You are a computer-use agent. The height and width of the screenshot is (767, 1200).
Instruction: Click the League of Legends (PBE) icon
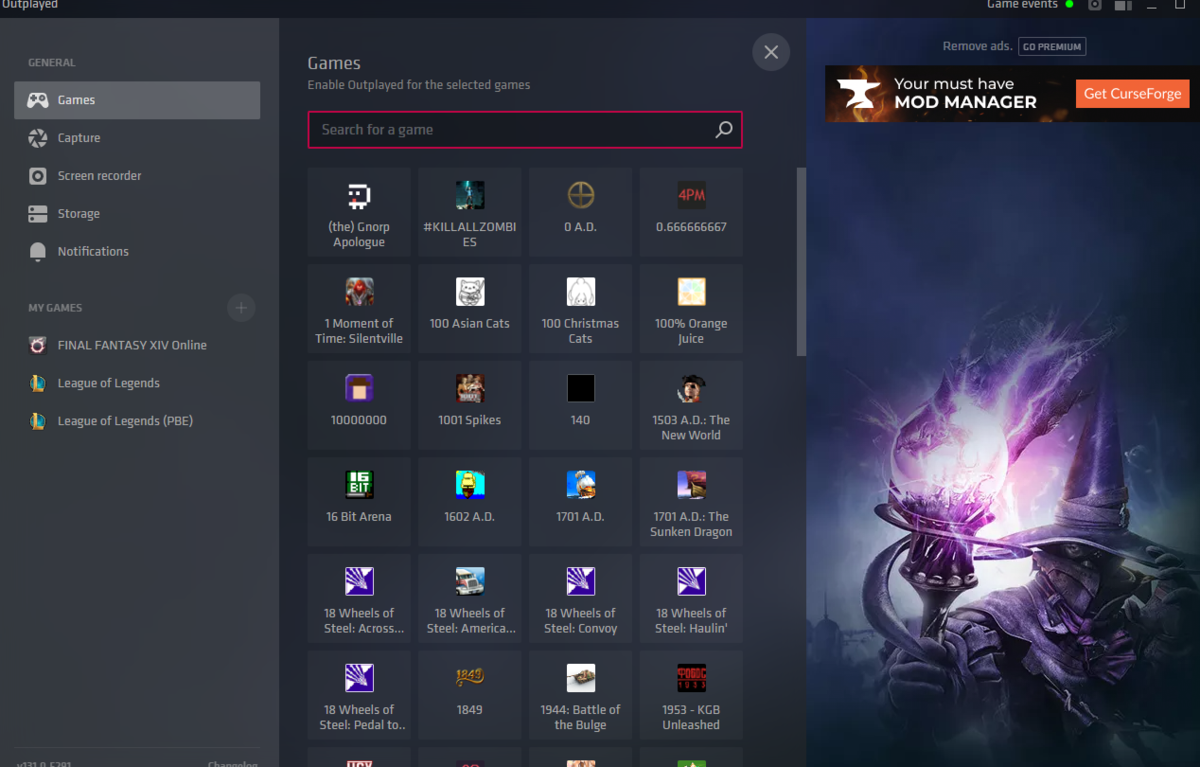(x=38, y=422)
